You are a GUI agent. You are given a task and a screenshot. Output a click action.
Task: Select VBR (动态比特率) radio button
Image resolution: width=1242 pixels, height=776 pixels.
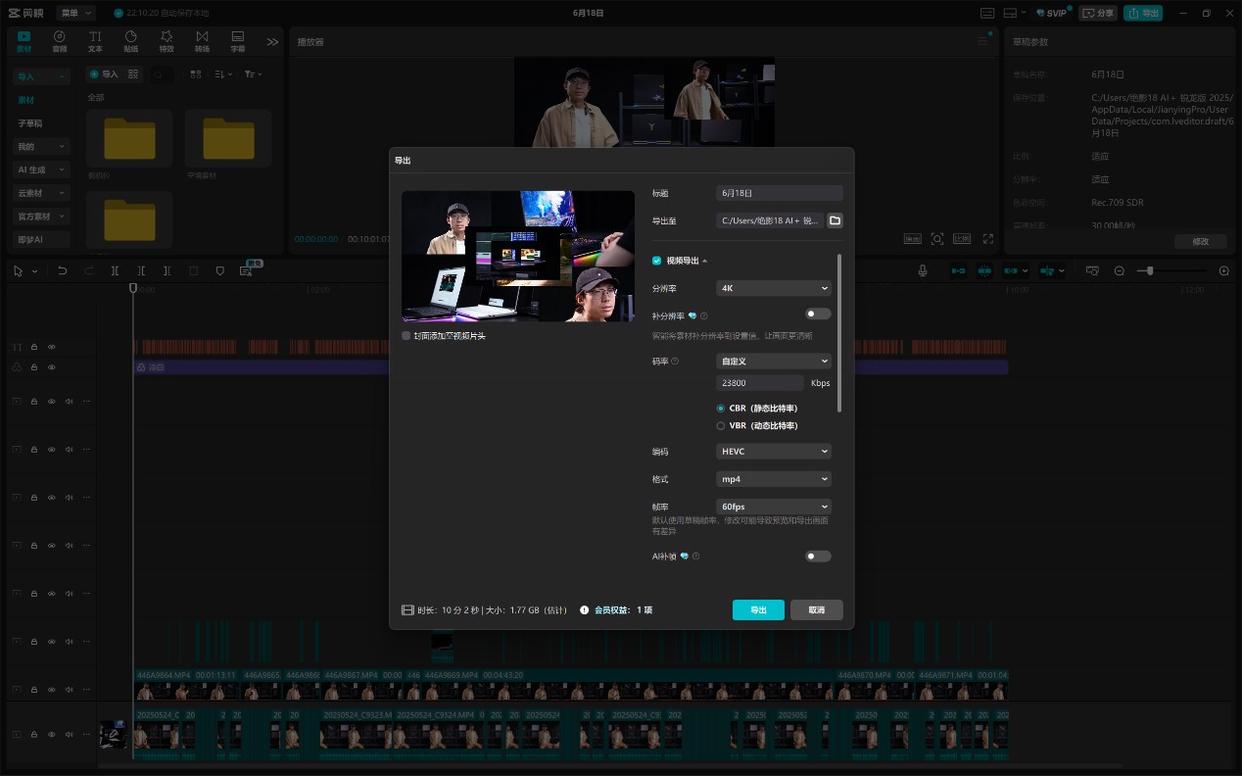[x=721, y=426]
